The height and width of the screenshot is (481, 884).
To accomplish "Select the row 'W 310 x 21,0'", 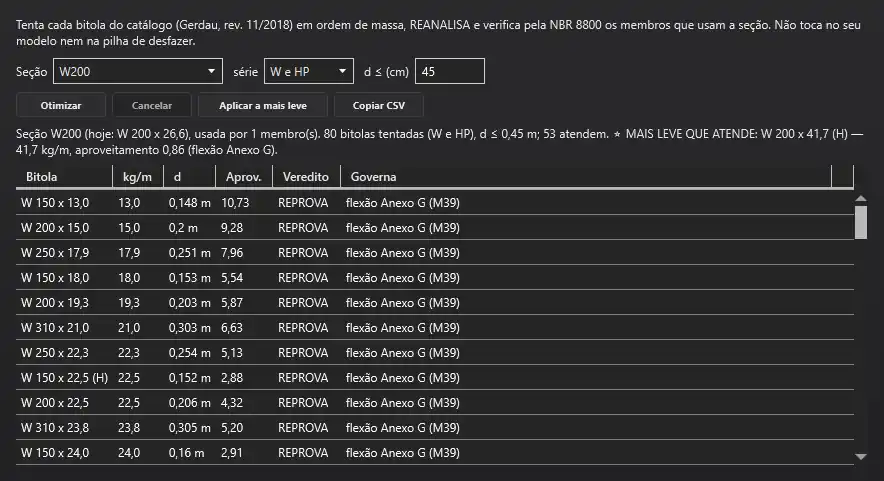I will pos(435,328).
